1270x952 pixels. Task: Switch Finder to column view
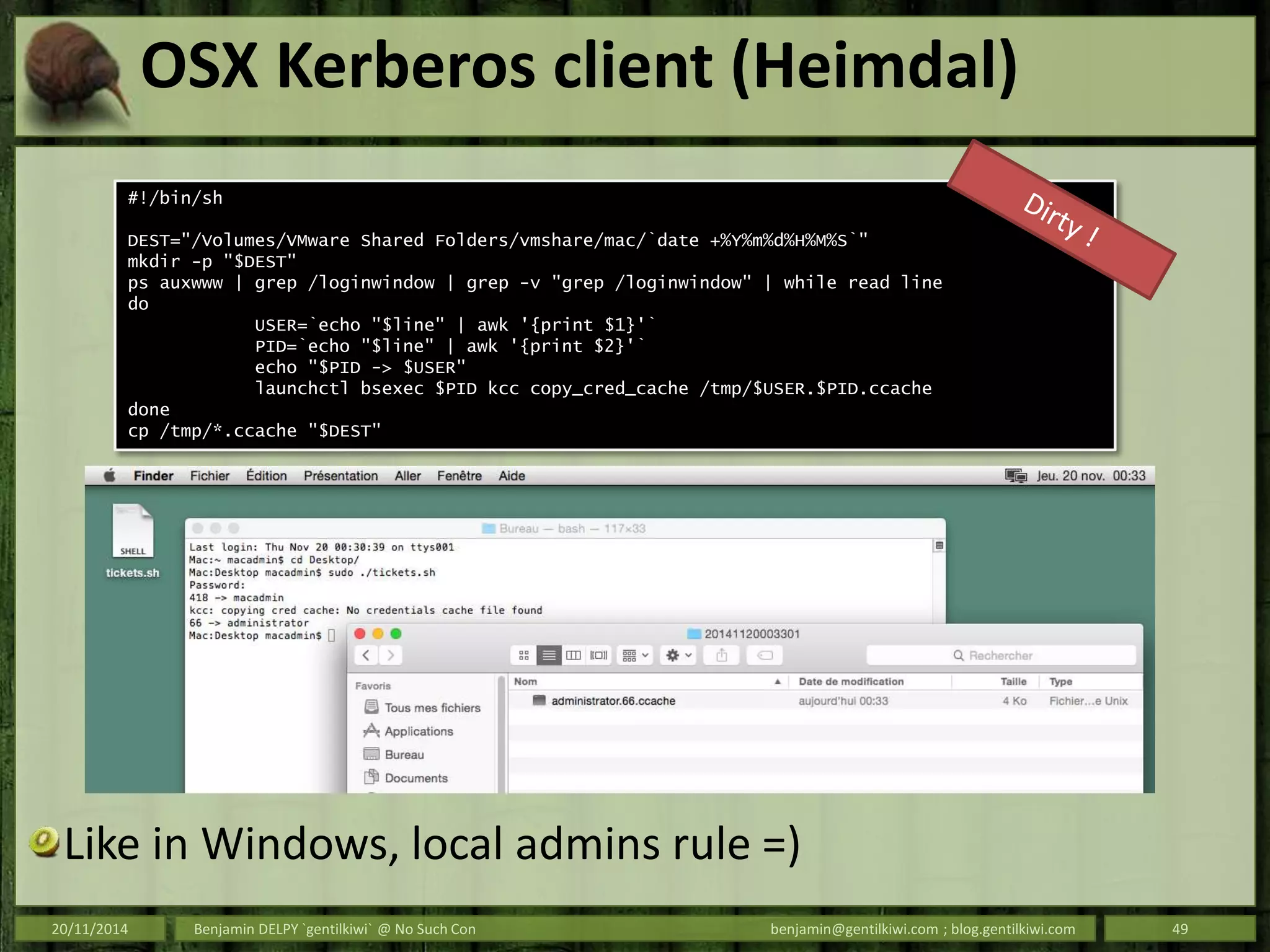(x=574, y=655)
